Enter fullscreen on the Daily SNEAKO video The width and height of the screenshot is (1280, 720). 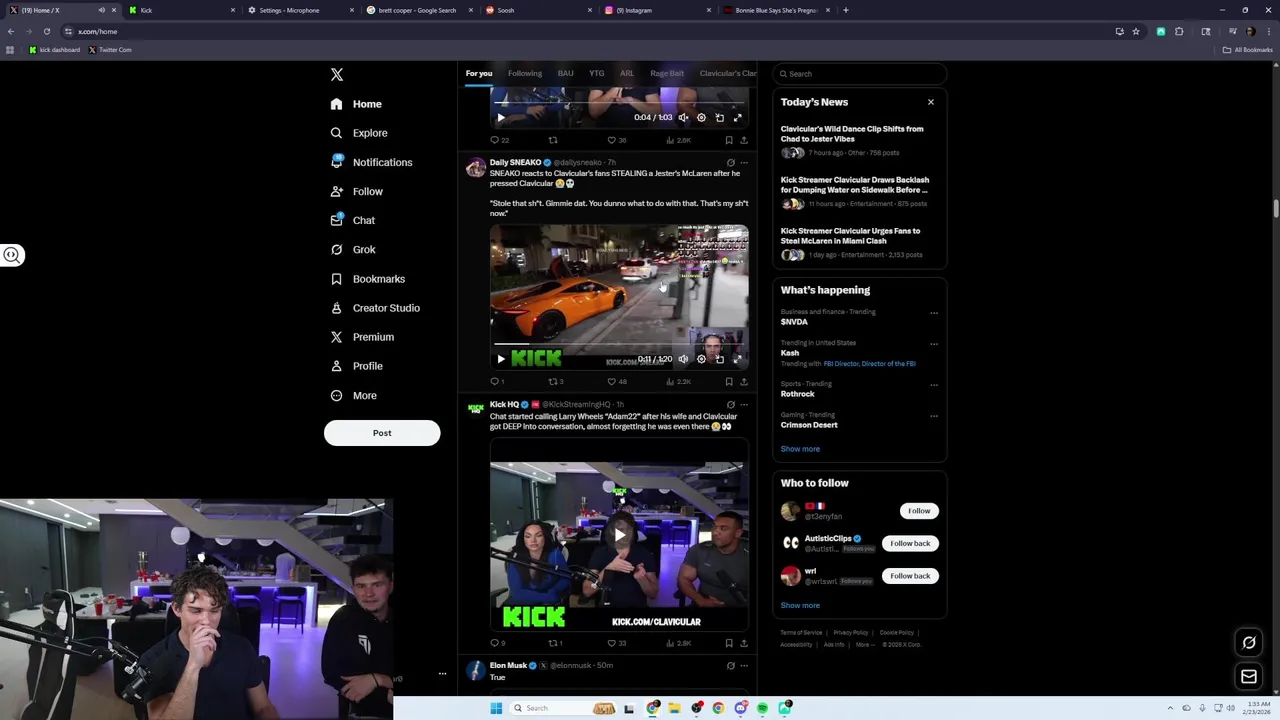pyautogui.click(x=738, y=359)
